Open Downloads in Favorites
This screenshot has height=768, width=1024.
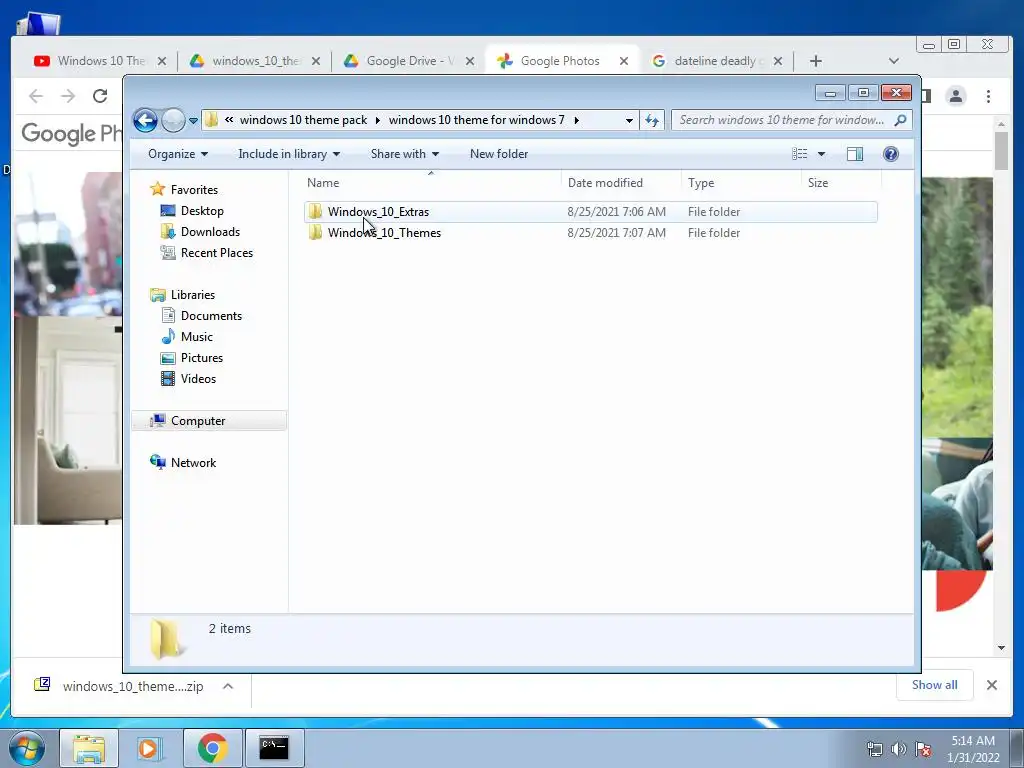pos(210,232)
